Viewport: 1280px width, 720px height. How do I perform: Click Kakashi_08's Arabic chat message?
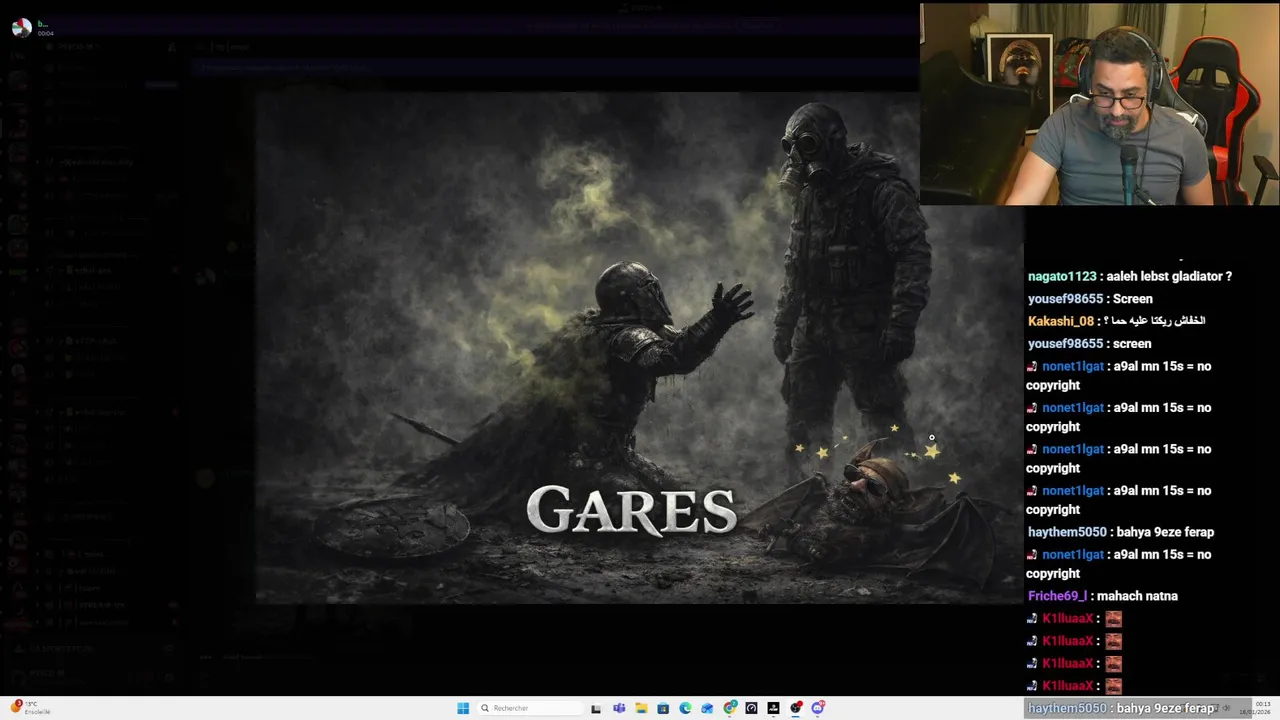1116,321
